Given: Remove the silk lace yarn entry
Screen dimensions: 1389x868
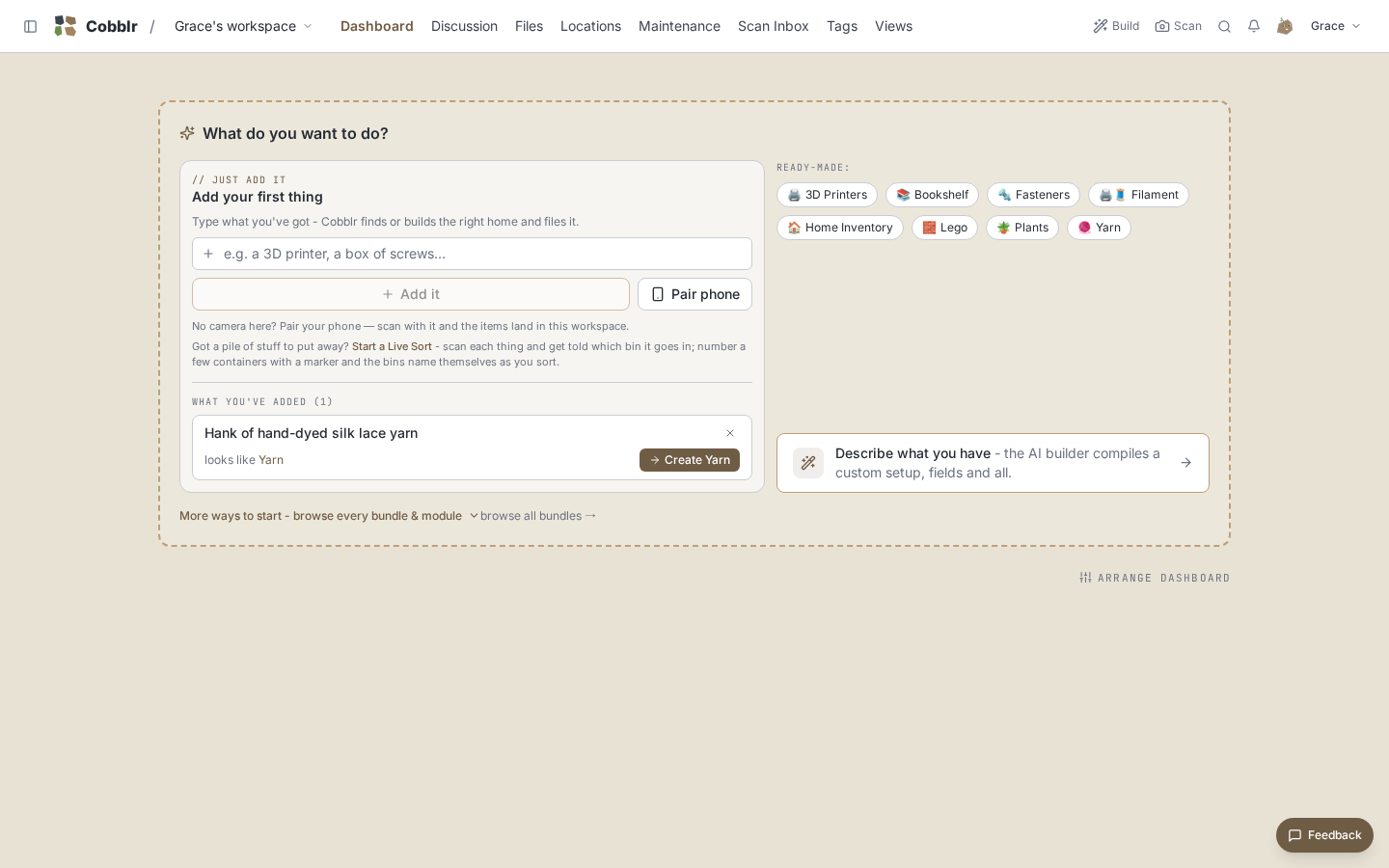Looking at the screenshot, I should 730,433.
